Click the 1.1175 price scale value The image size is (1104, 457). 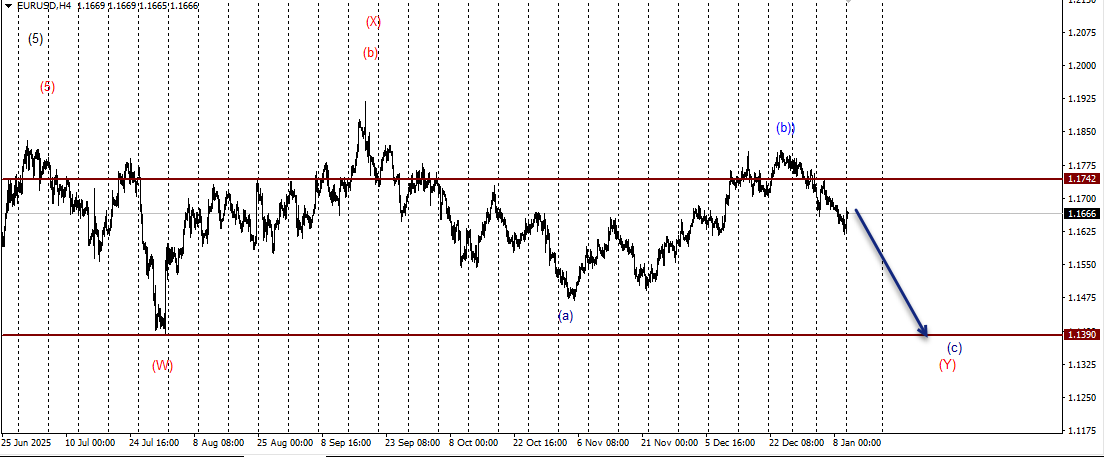point(1081,430)
